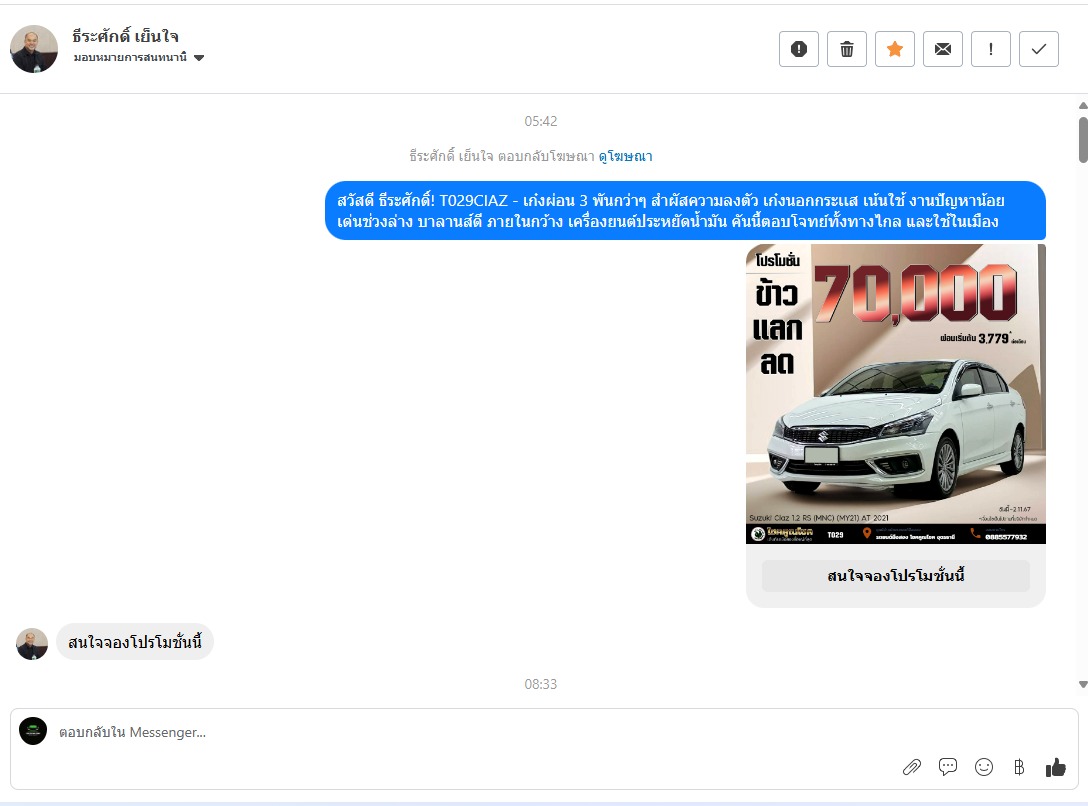This screenshot has width=1088, height=806.
Task: Attach a file with the paperclip icon
Action: pos(911,767)
